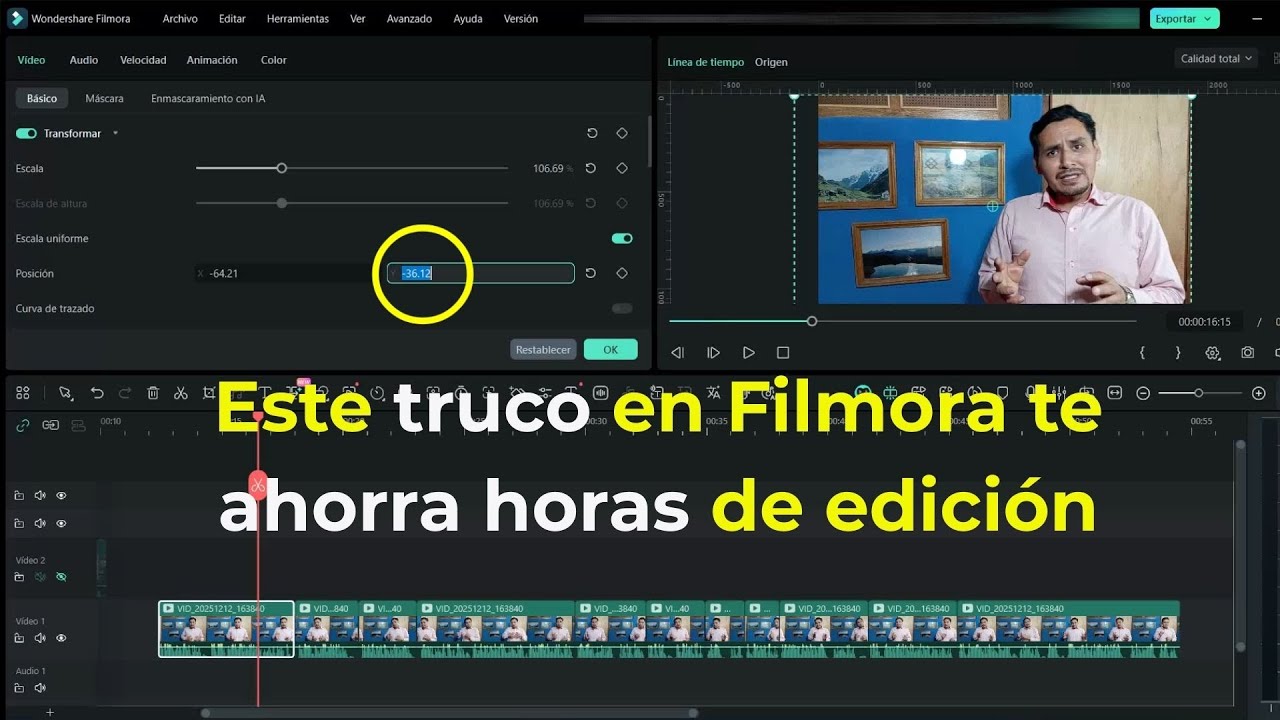This screenshot has height=720, width=1280.
Task: Switch preview to the Origen tab
Action: point(771,62)
